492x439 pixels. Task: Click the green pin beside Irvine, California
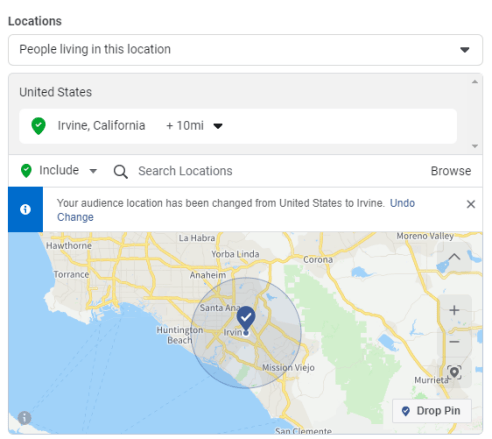click(x=38, y=126)
